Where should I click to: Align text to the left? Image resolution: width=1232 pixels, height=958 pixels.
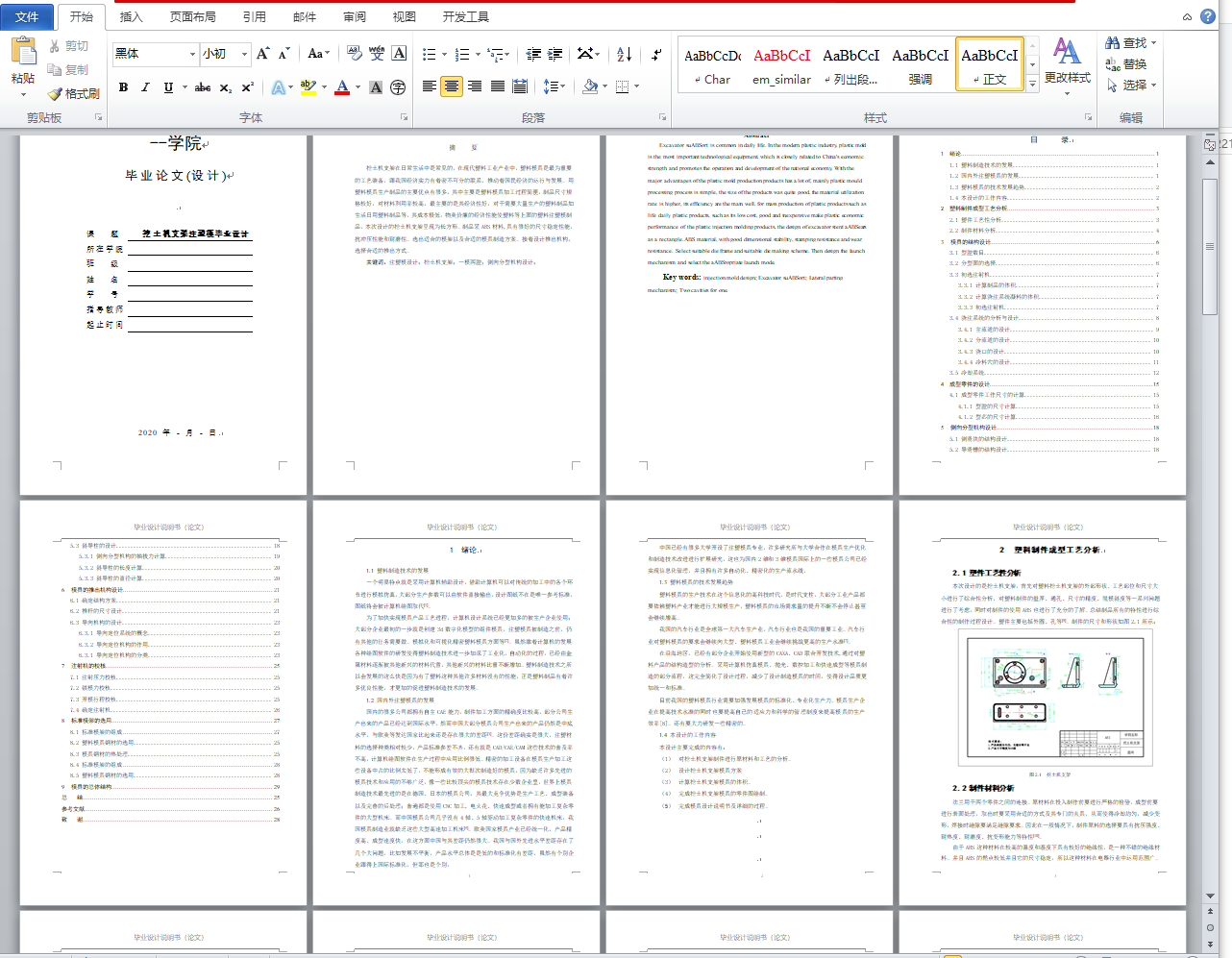click(x=430, y=86)
